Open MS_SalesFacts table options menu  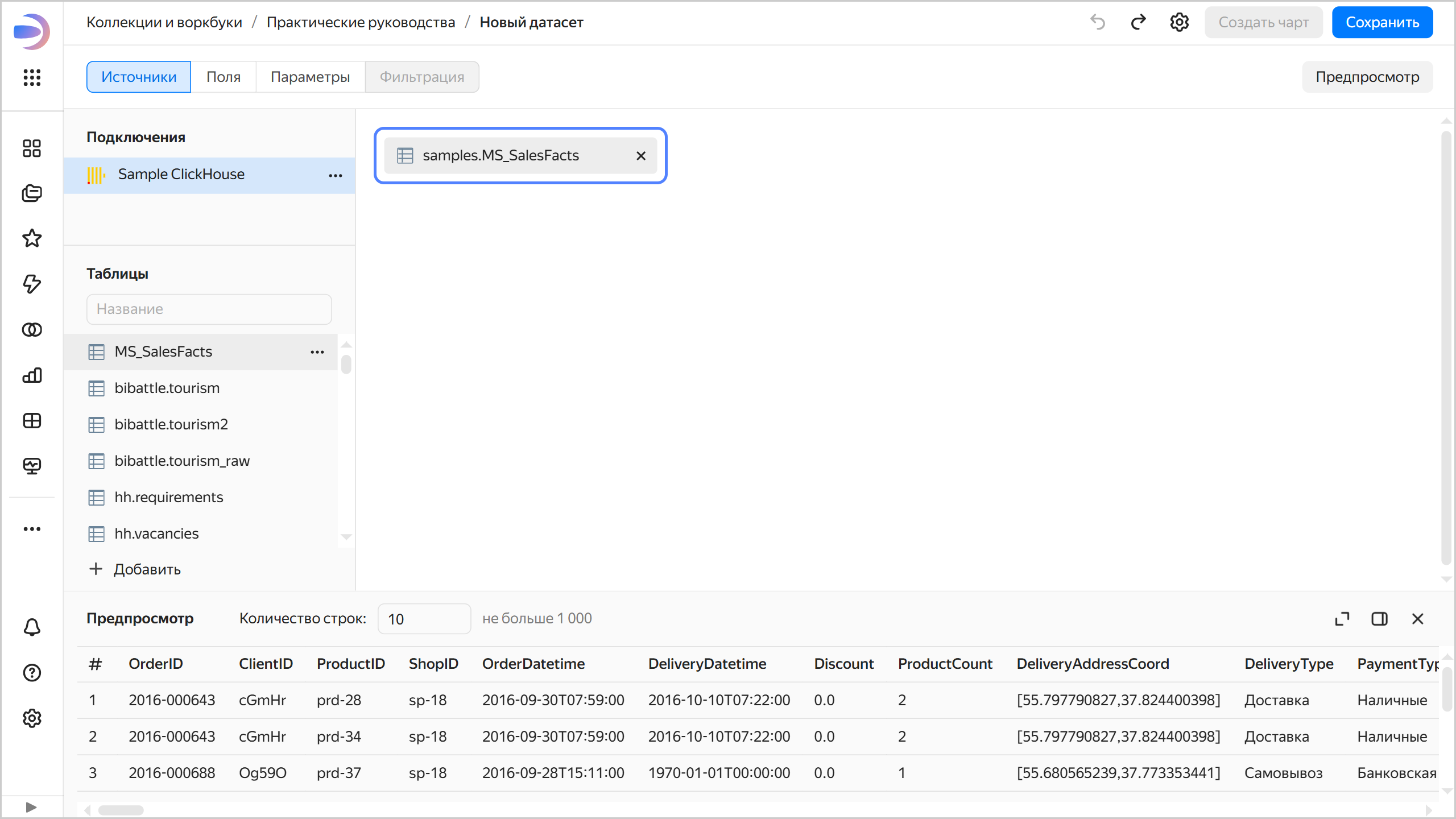tap(317, 352)
